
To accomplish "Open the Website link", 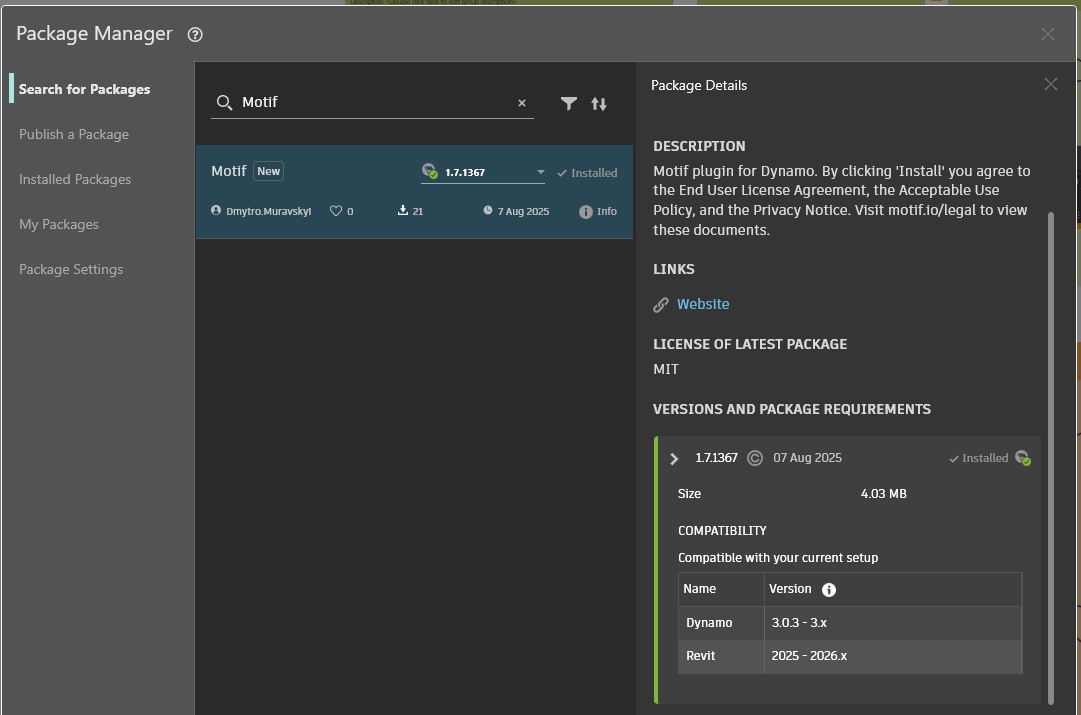I will [x=703, y=304].
